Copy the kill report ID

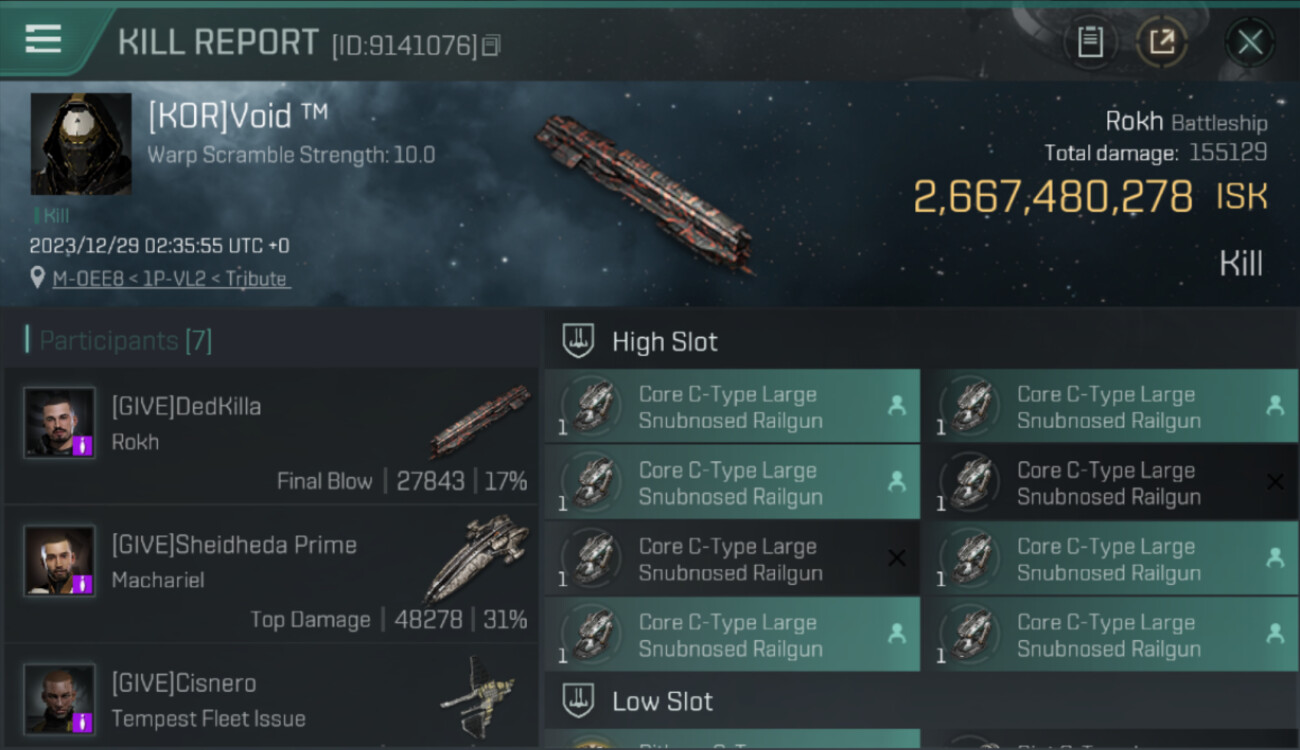click(490, 45)
